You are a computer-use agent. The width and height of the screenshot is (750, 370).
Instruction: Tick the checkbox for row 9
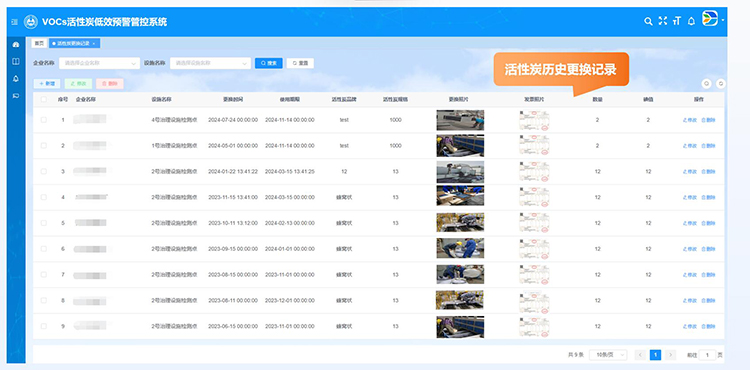[44, 326]
